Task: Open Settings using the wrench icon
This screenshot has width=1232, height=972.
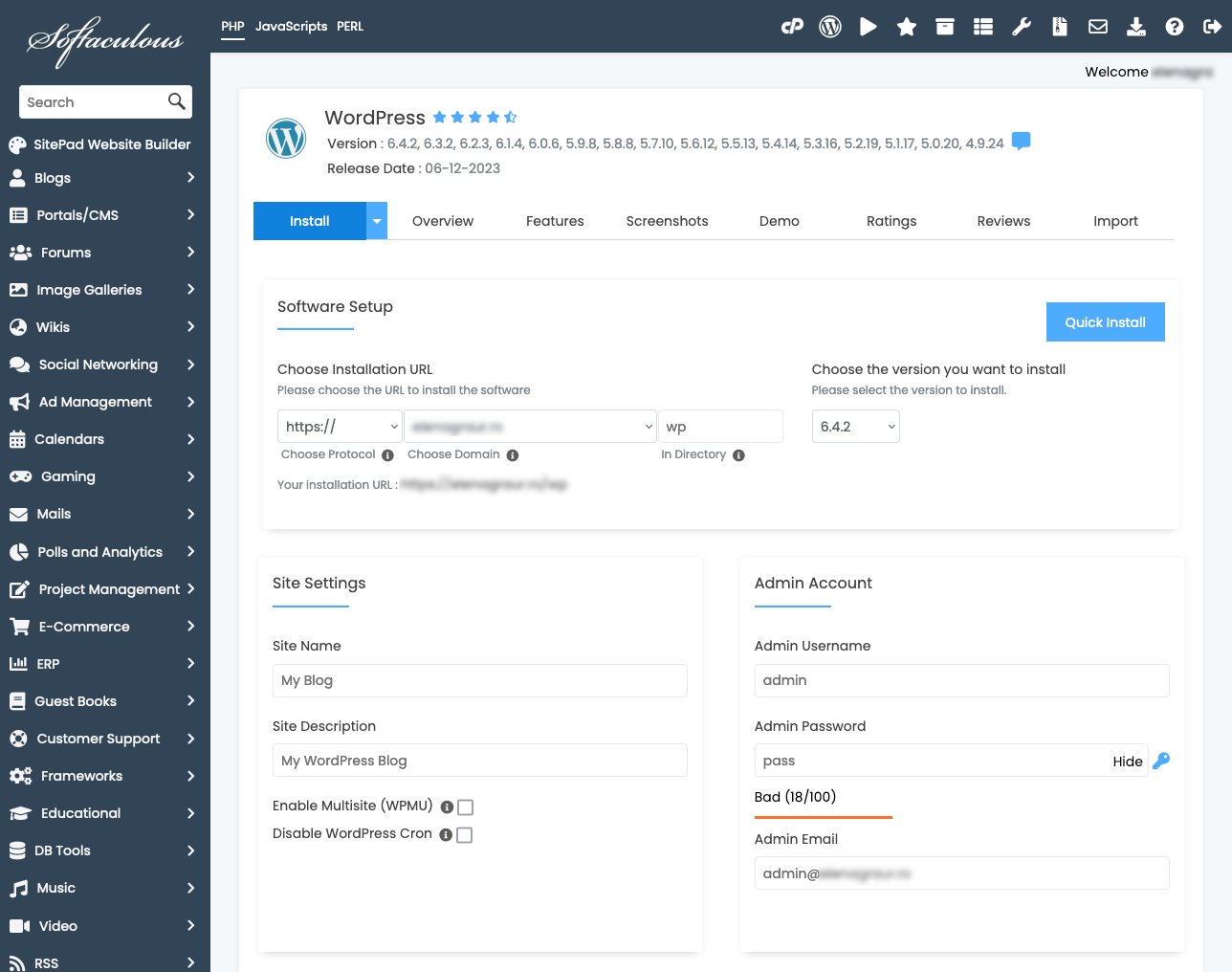Action: [1021, 27]
